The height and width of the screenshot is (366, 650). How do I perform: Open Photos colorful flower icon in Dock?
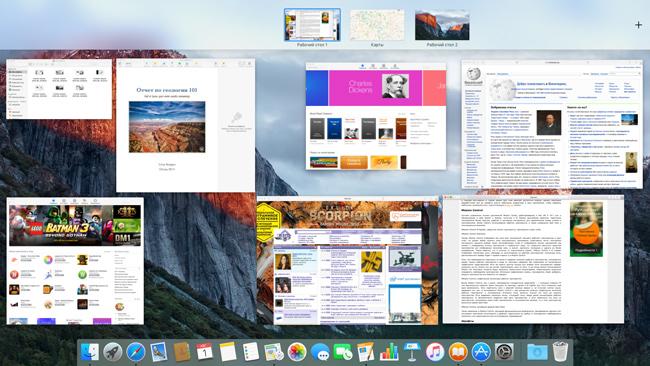tap(297, 352)
